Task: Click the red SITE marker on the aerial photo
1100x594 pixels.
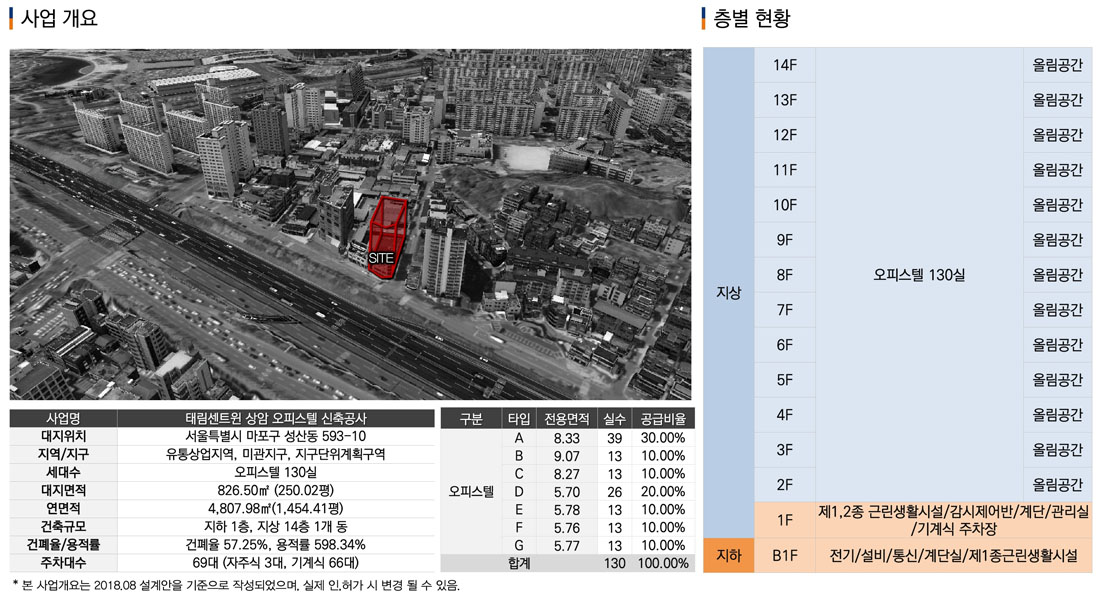Action: (387, 239)
